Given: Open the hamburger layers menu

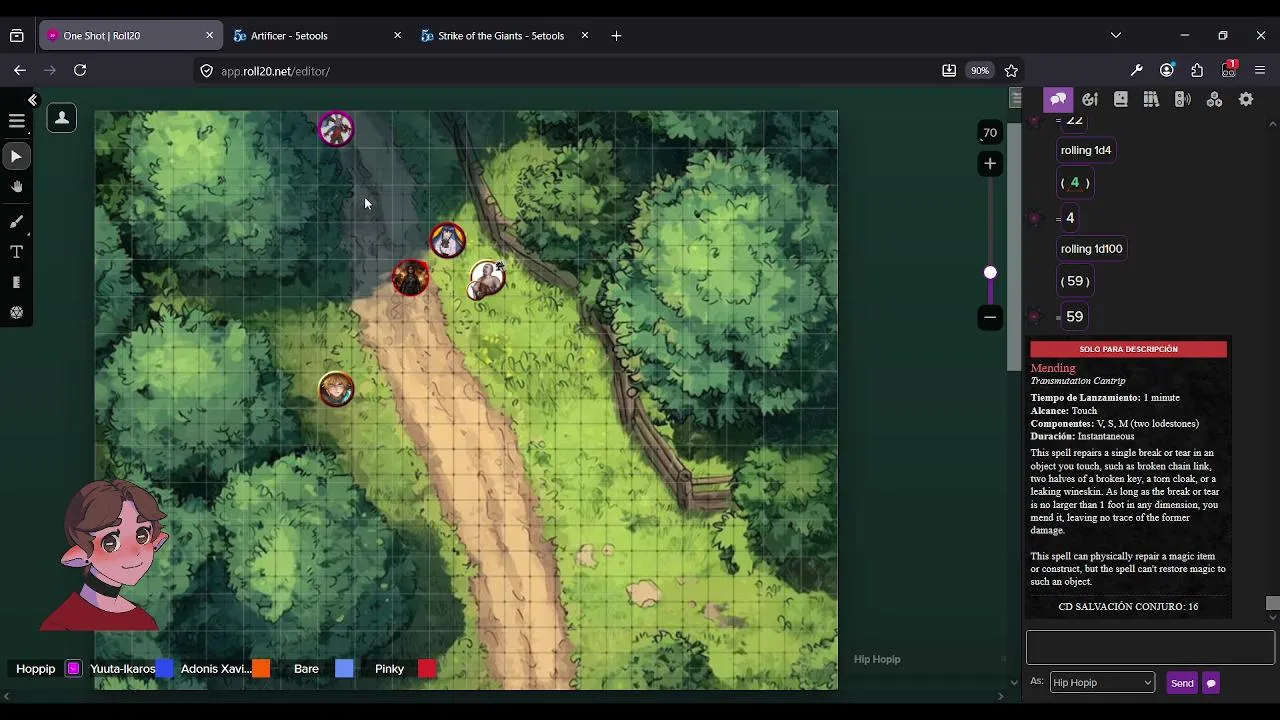Looking at the screenshot, I should click(17, 121).
